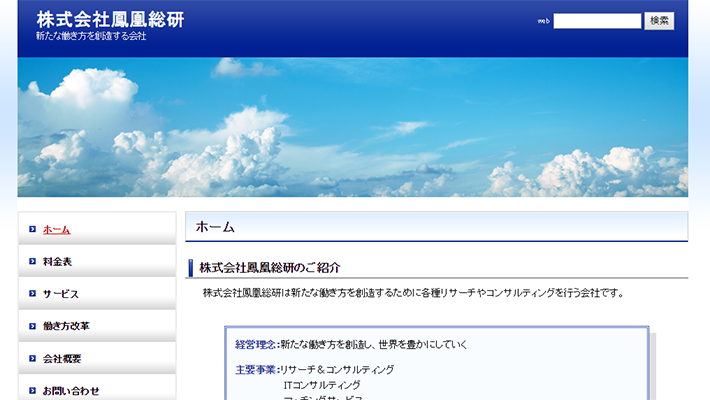The height and width of the screenshot is (400, 710).
Task: Click the sky and clouds banner image
Action: click(353, 127)
